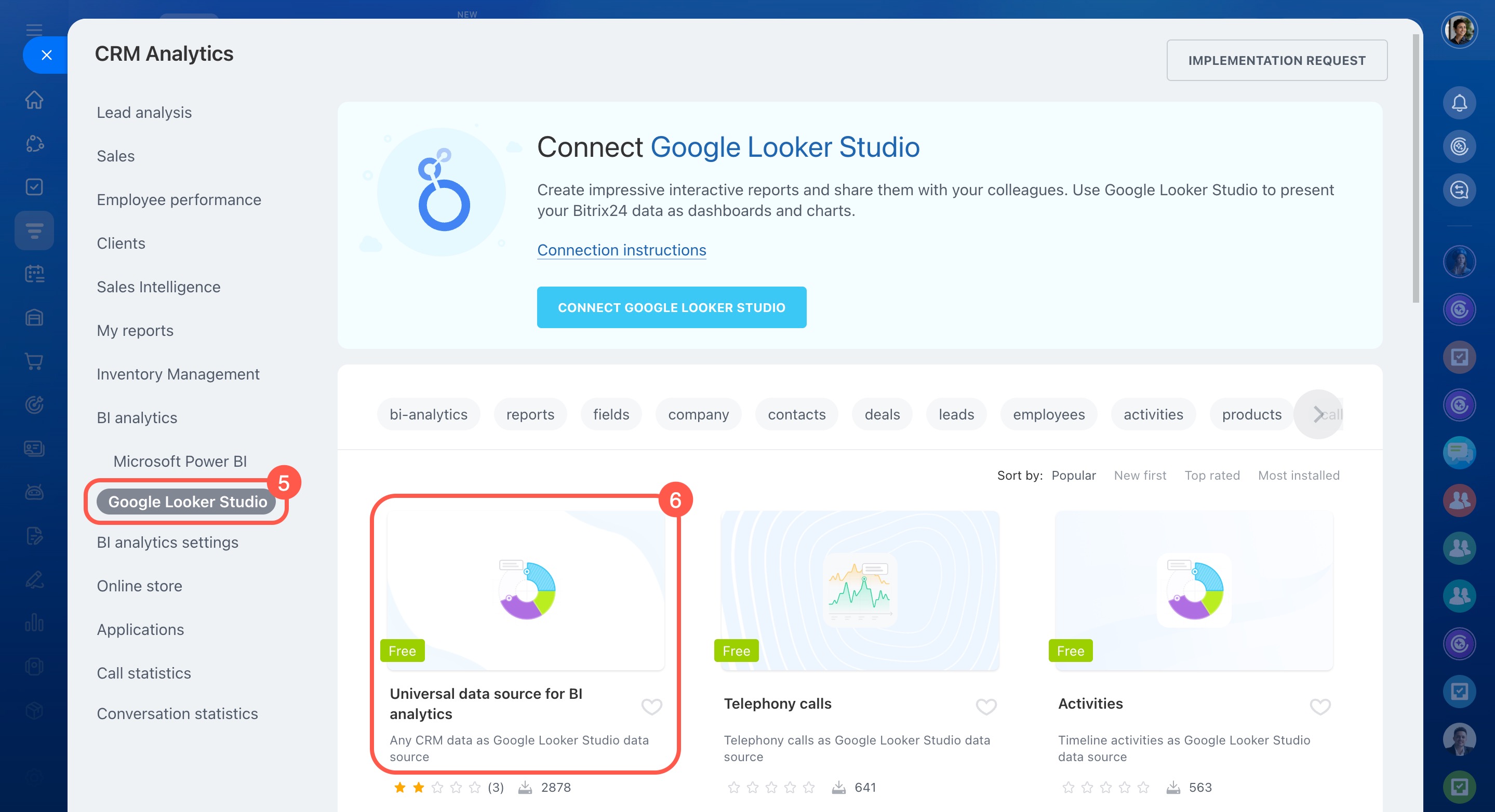Sort apps by Most installed
The image size is (1495, 812).
click(x=1298, y=476)
